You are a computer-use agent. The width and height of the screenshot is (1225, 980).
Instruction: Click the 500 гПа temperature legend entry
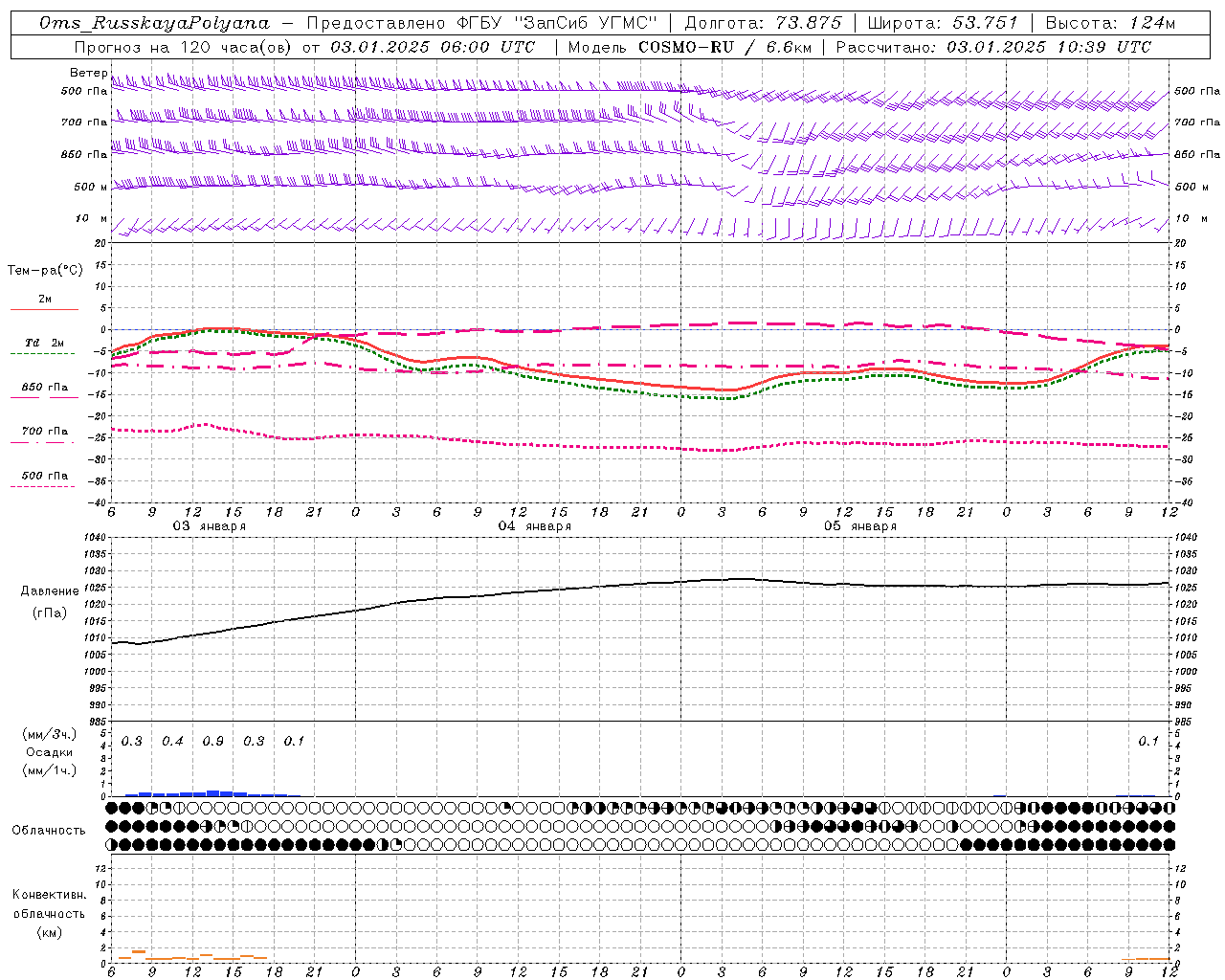45,476
